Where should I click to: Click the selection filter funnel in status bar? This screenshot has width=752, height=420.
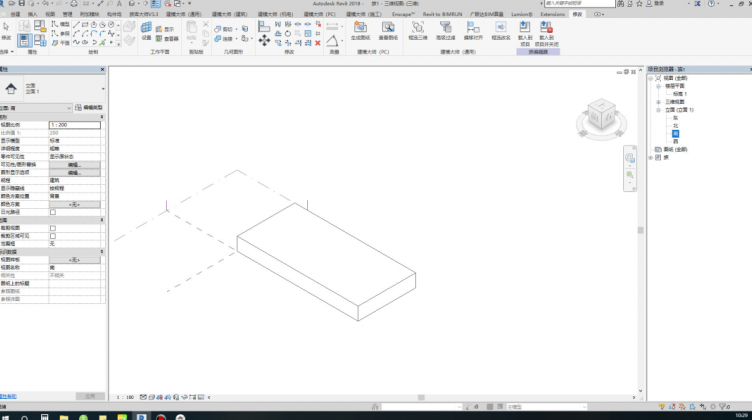(723, 407)
